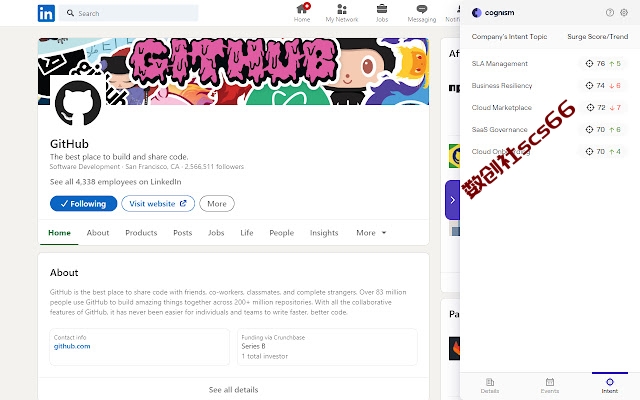640x400 pixels.
Task: Expand the More dropdown in the tab bar
Action: coord(371,233)
